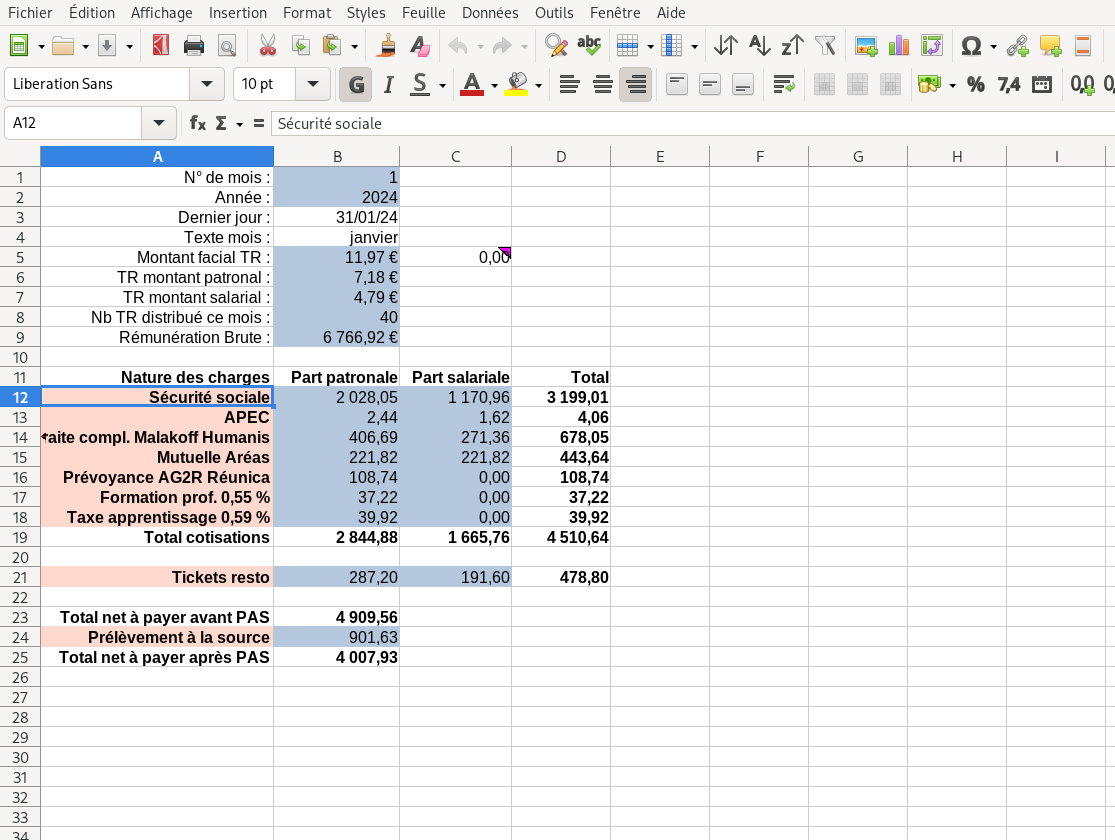Cut selection with the scissors icon
1115x840 pixels.
click(x=267, y=46)
